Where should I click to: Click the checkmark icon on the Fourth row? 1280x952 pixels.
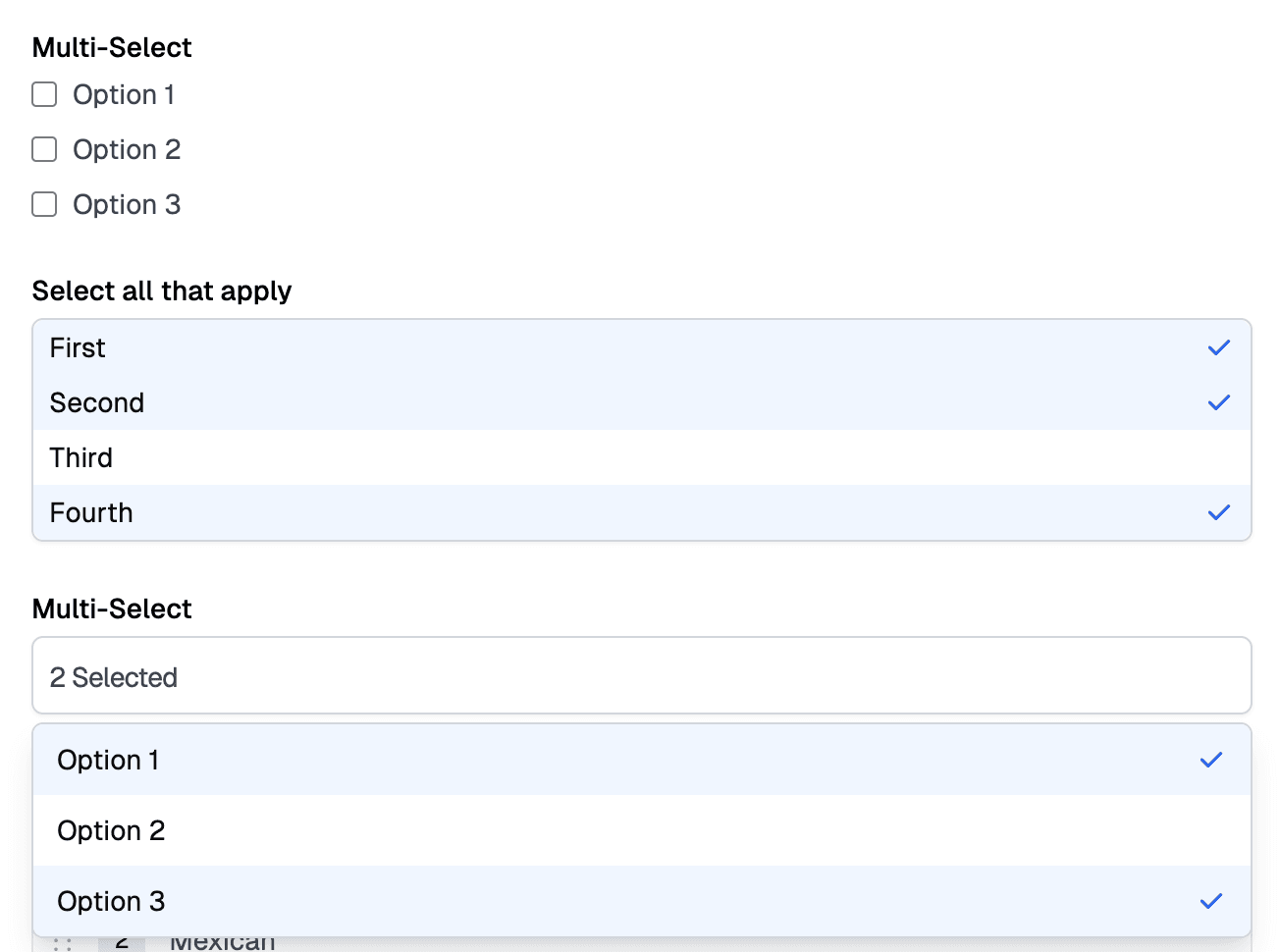1219,512
